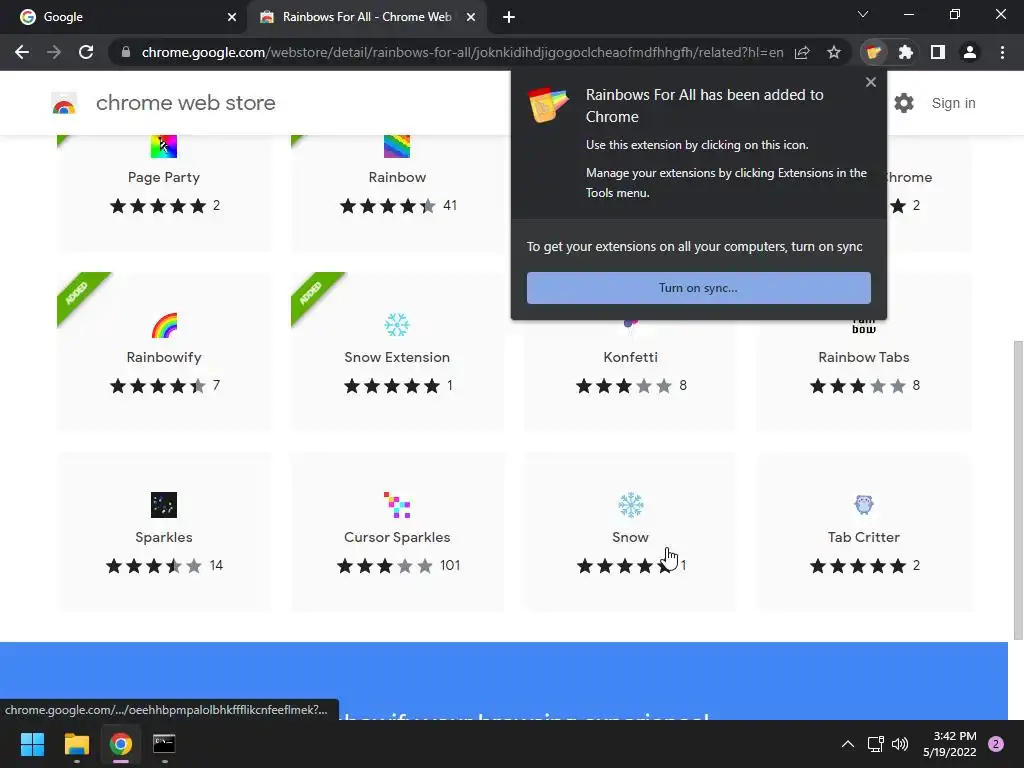The image size is (1024, 768).
Task: Open the notification center badge
Action: [996, 744]
